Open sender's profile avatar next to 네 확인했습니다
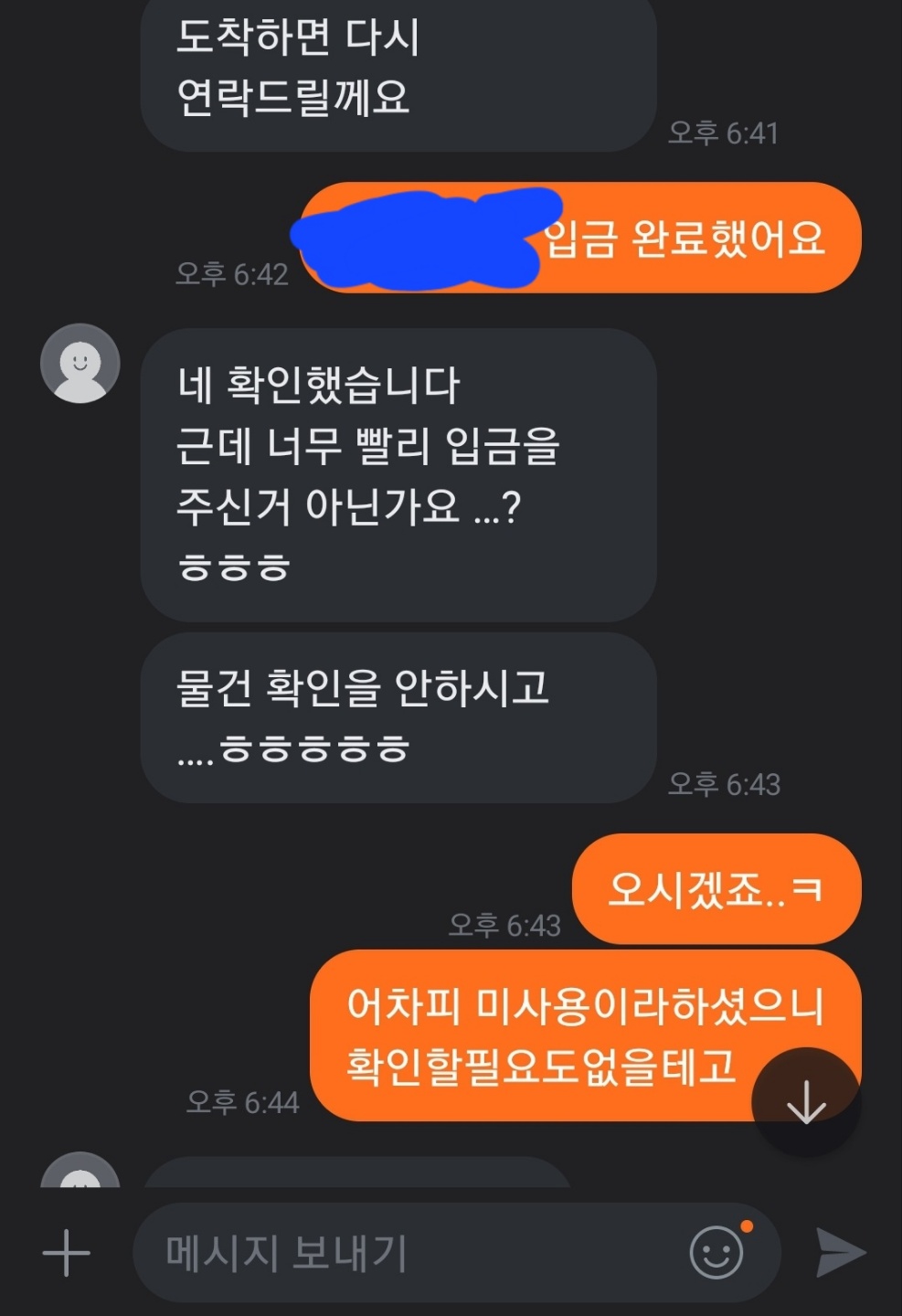The height and width of the screenshot is (1316, 902). 80,363
